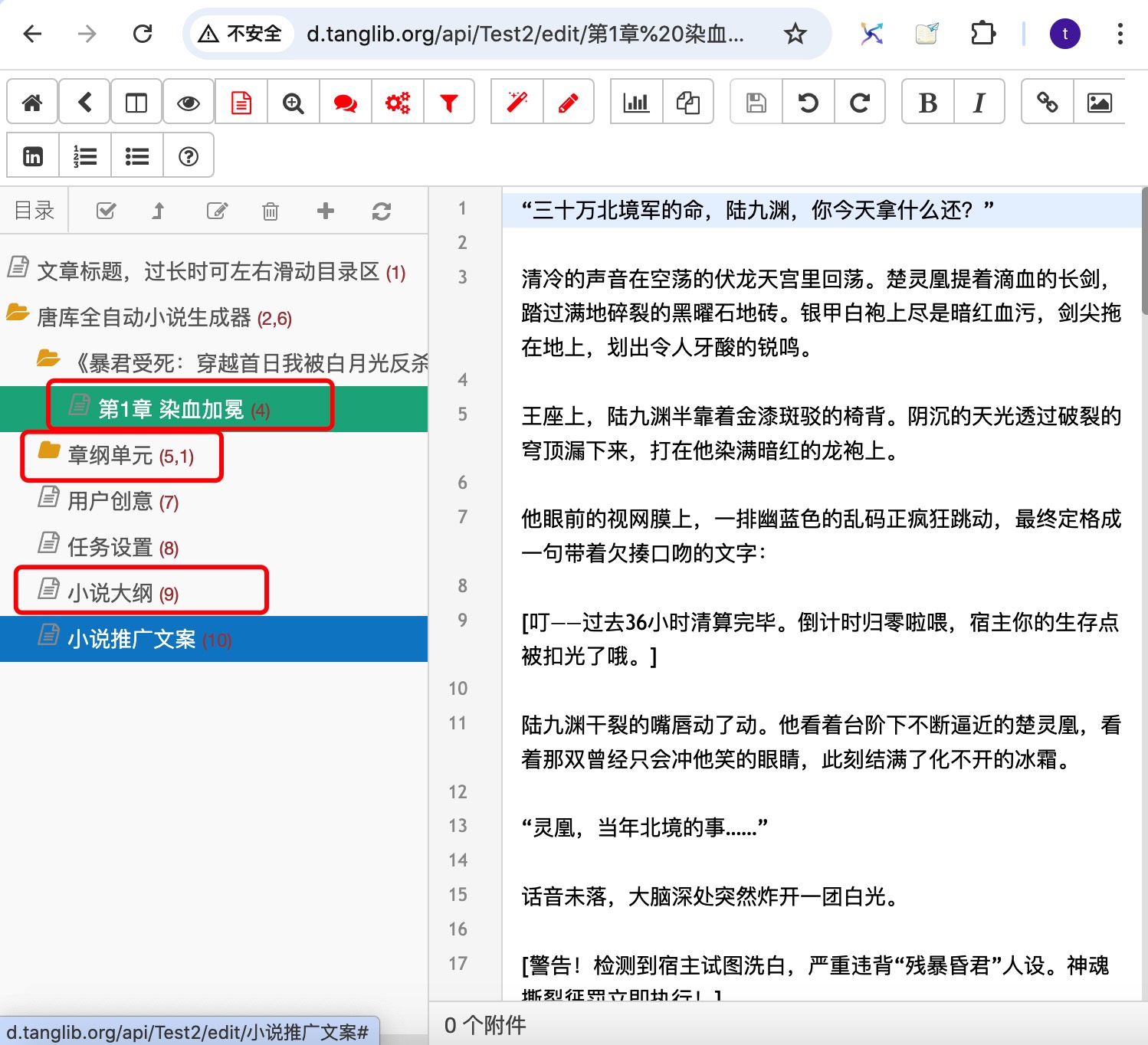
Task: Select the red magic wand tool
Action: pyautogui.click(x=517, y=102)
